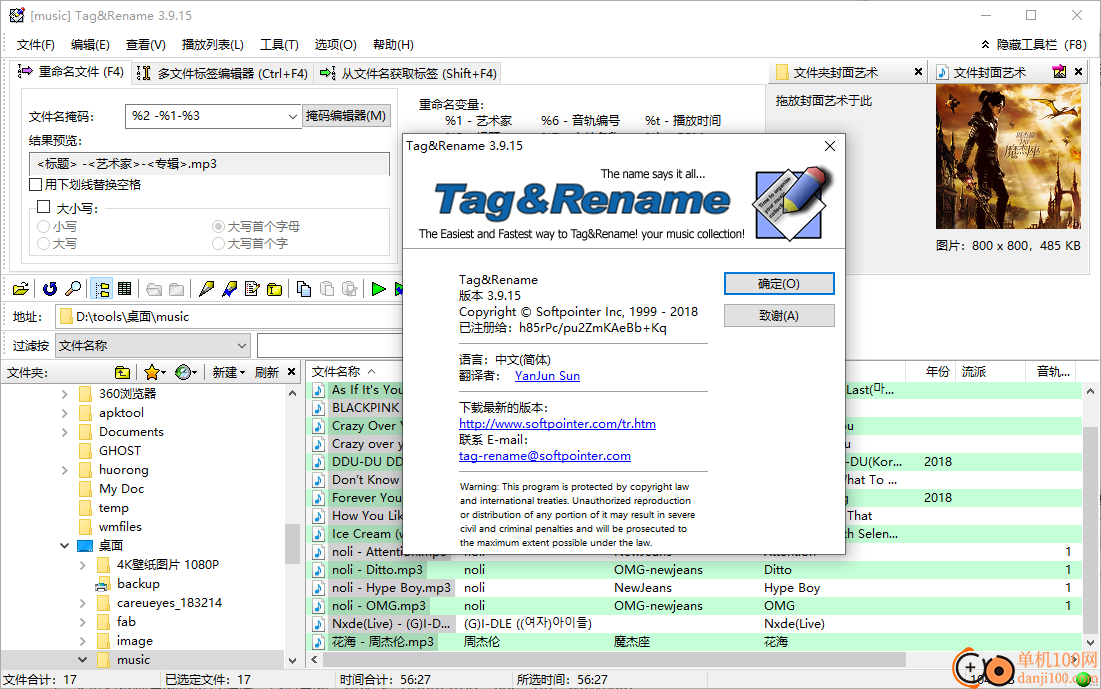The image size is (1101, 689).
Task: Open the favorites star menu
Action: [154, 372]
